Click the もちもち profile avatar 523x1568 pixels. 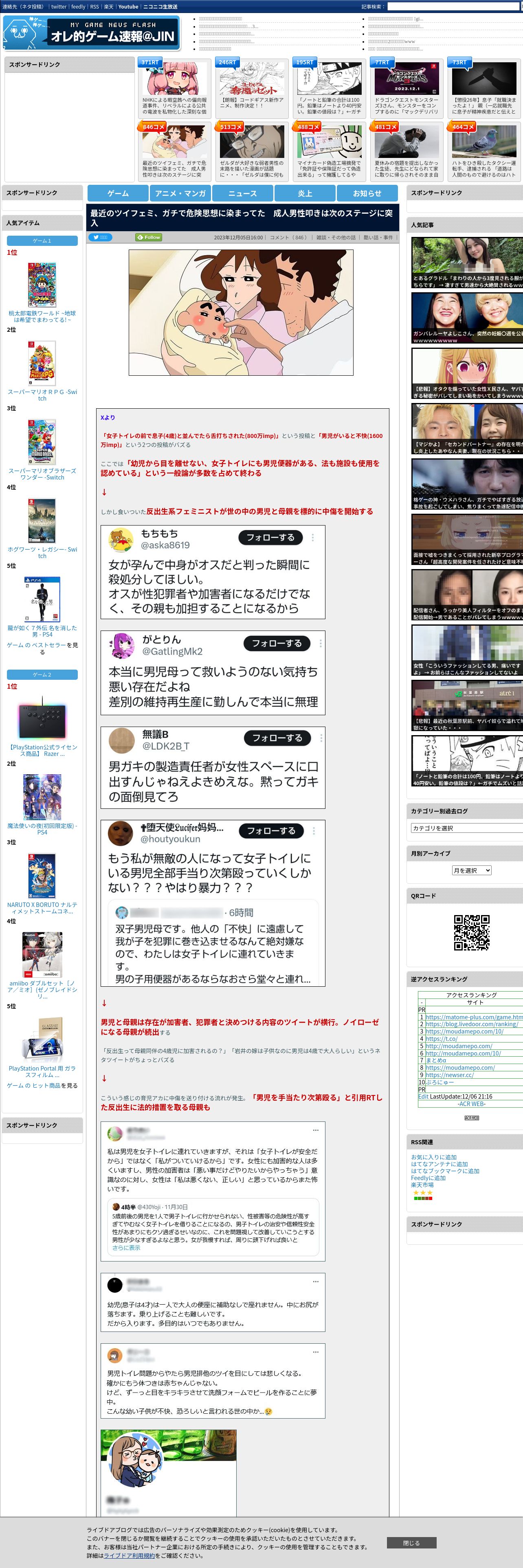121,540
